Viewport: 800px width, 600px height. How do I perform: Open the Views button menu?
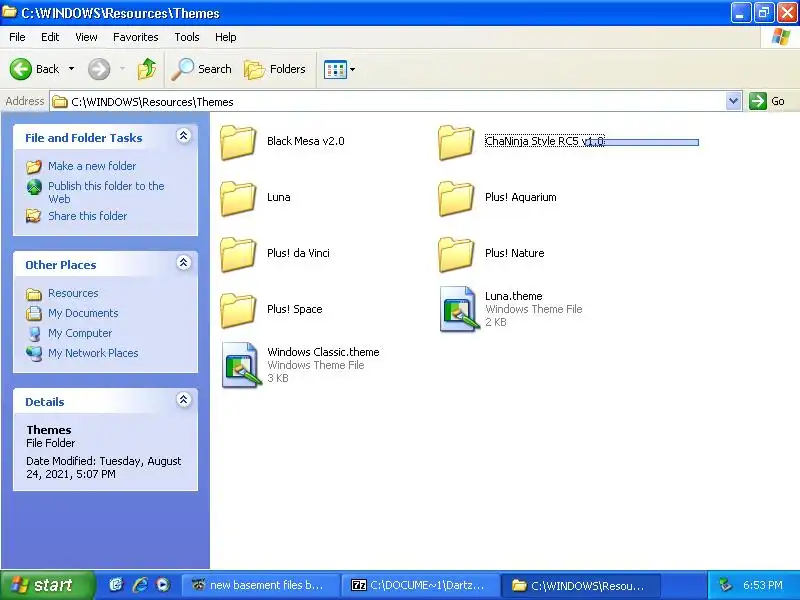(x=340, y=69)
